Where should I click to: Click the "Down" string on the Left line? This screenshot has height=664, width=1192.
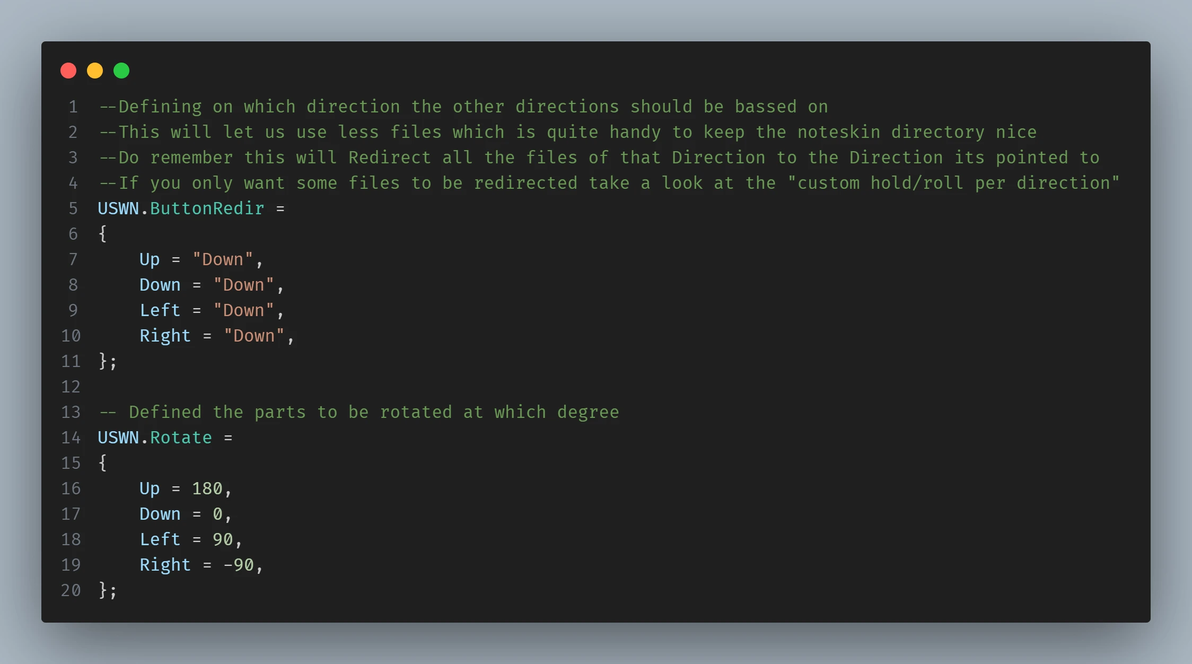[x=243, y=311]
